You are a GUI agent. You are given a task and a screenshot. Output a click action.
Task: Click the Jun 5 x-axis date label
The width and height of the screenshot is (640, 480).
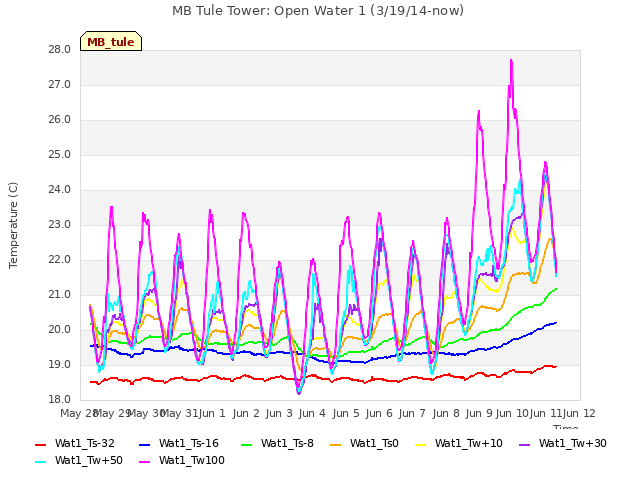click(x=346, y=413)
